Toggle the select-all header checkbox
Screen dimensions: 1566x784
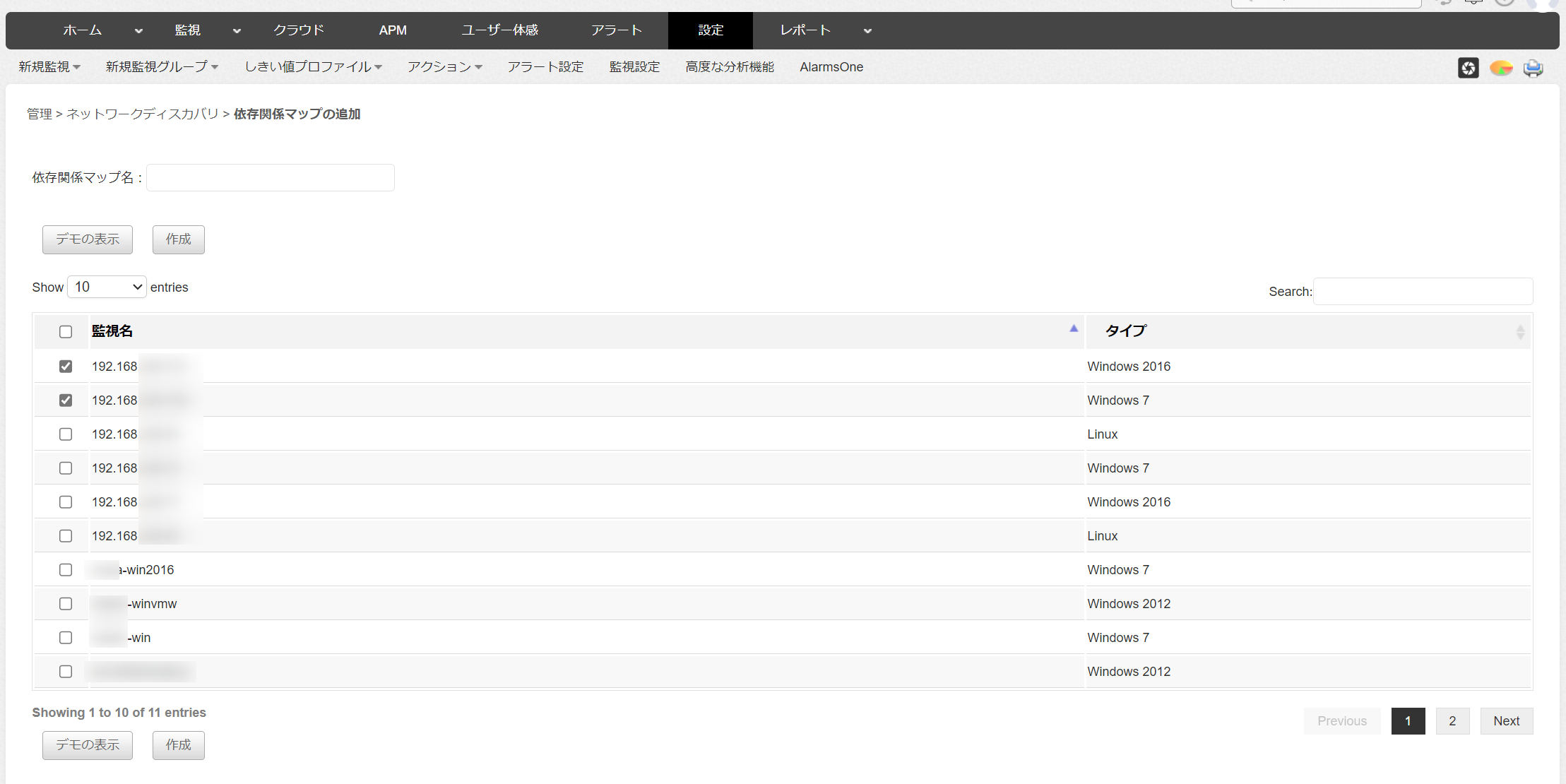[66, 332]
